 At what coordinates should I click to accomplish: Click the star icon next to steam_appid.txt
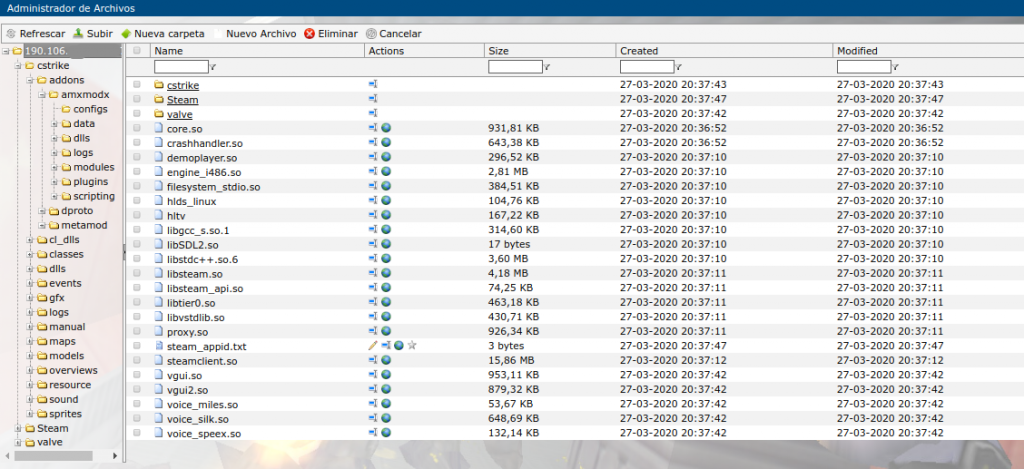click(412, 346)
